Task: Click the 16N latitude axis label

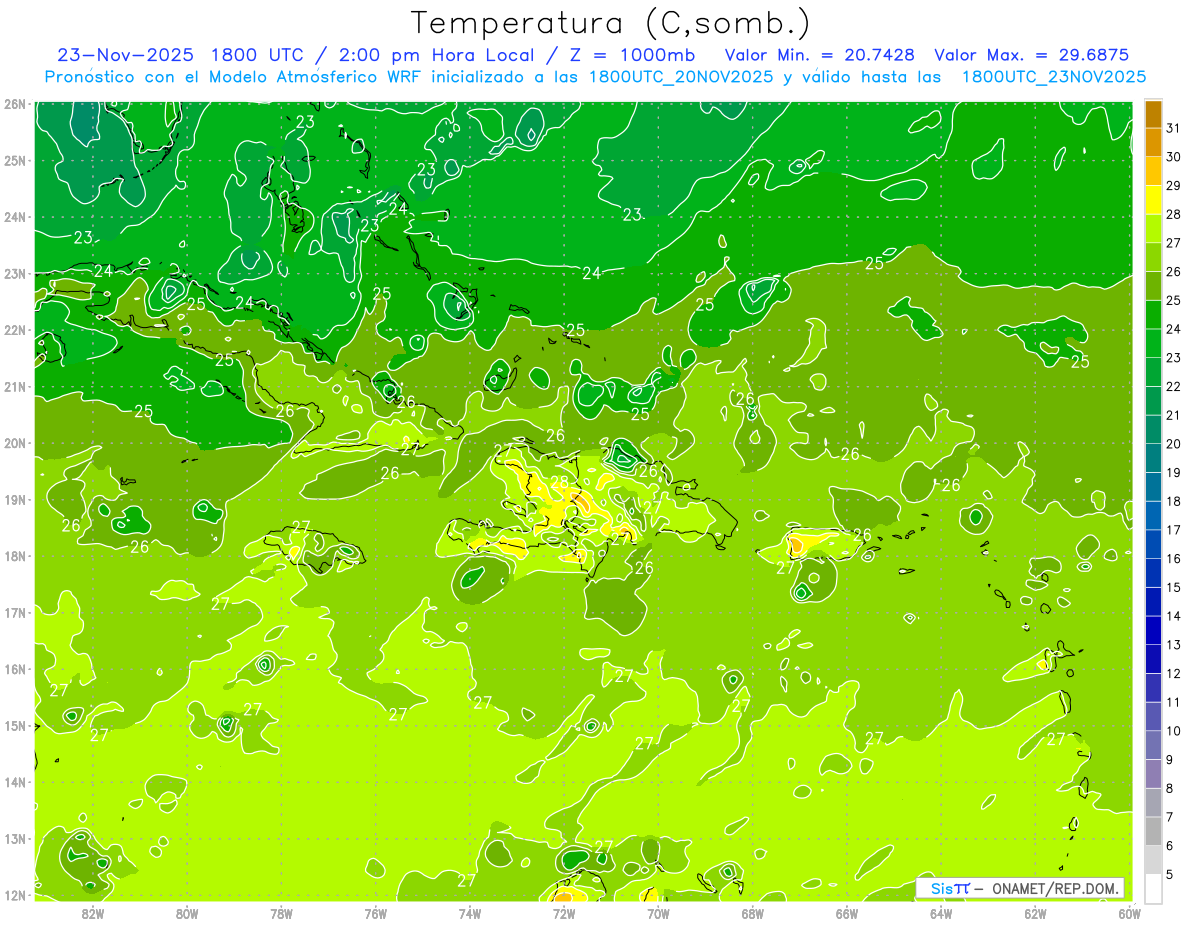Action: [15, 669]
